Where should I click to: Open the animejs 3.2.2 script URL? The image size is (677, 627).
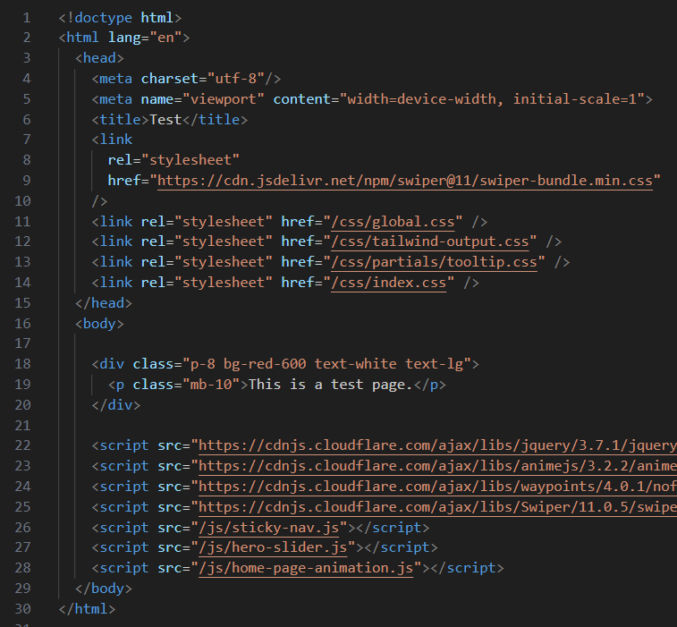[437, 466]
